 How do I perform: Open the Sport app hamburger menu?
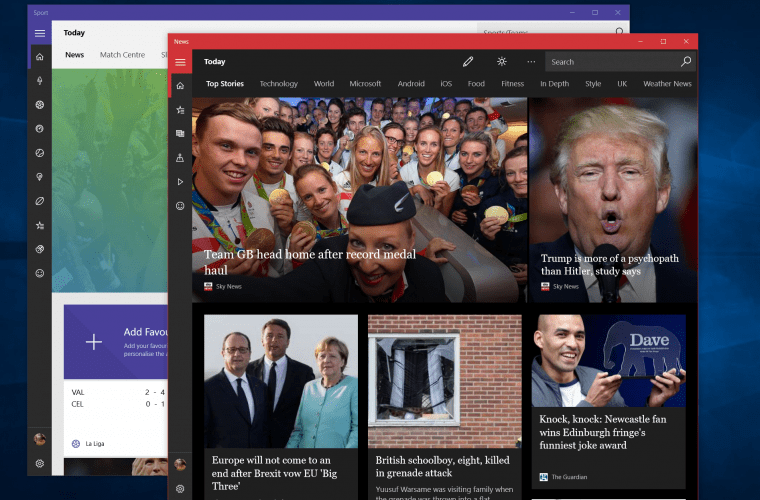[40, 33]
